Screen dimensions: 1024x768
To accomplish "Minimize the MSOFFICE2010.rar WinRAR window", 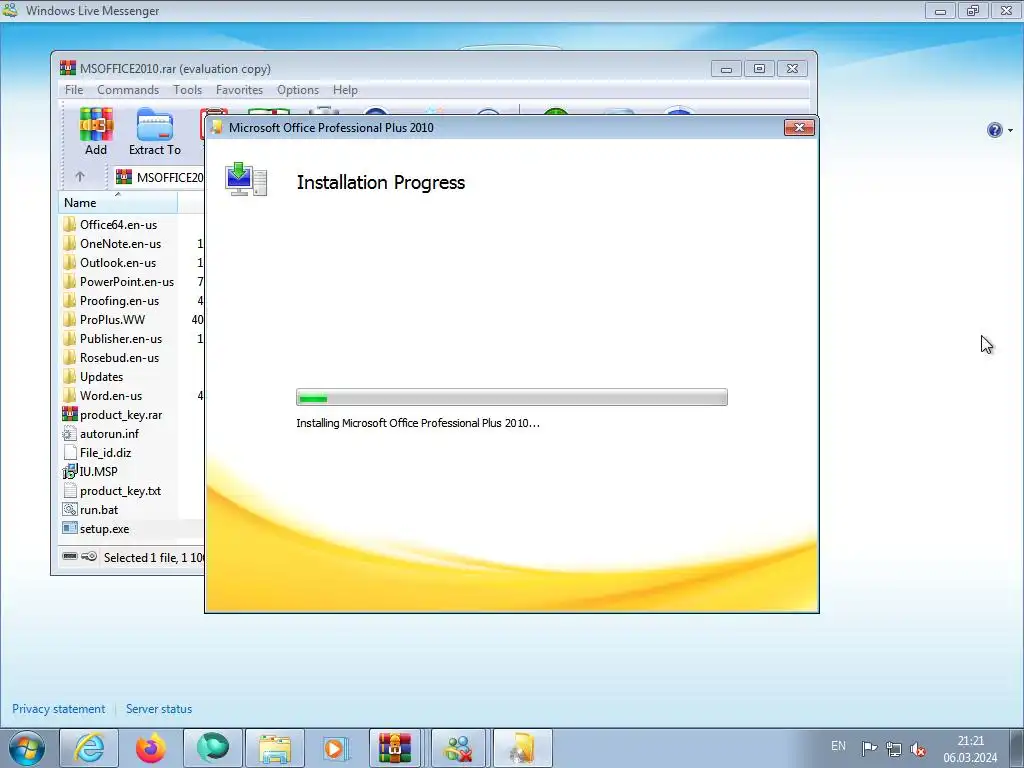I will (x=726, y=69).
